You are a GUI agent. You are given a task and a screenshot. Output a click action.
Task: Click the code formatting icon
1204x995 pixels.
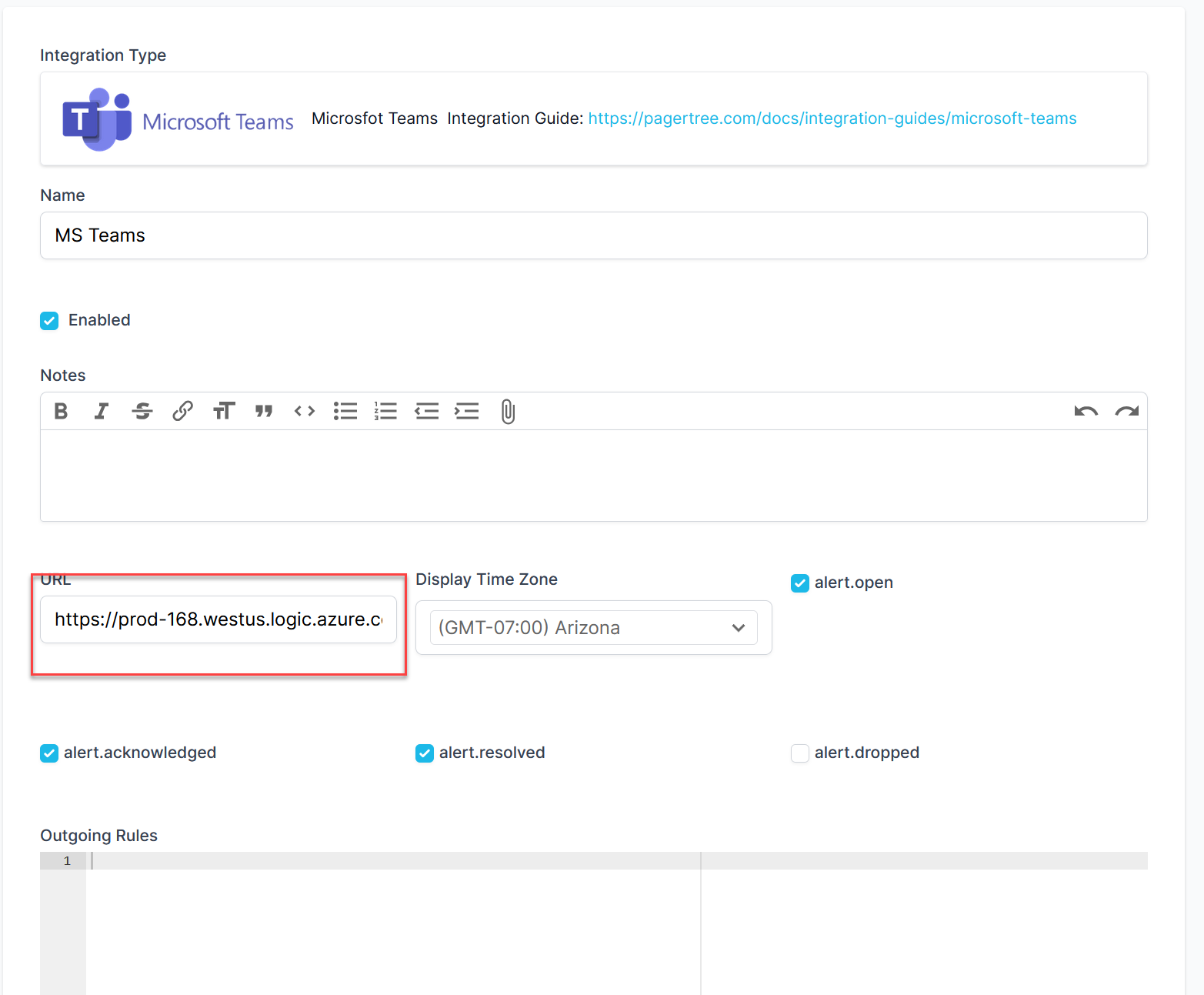pos(305,412)
